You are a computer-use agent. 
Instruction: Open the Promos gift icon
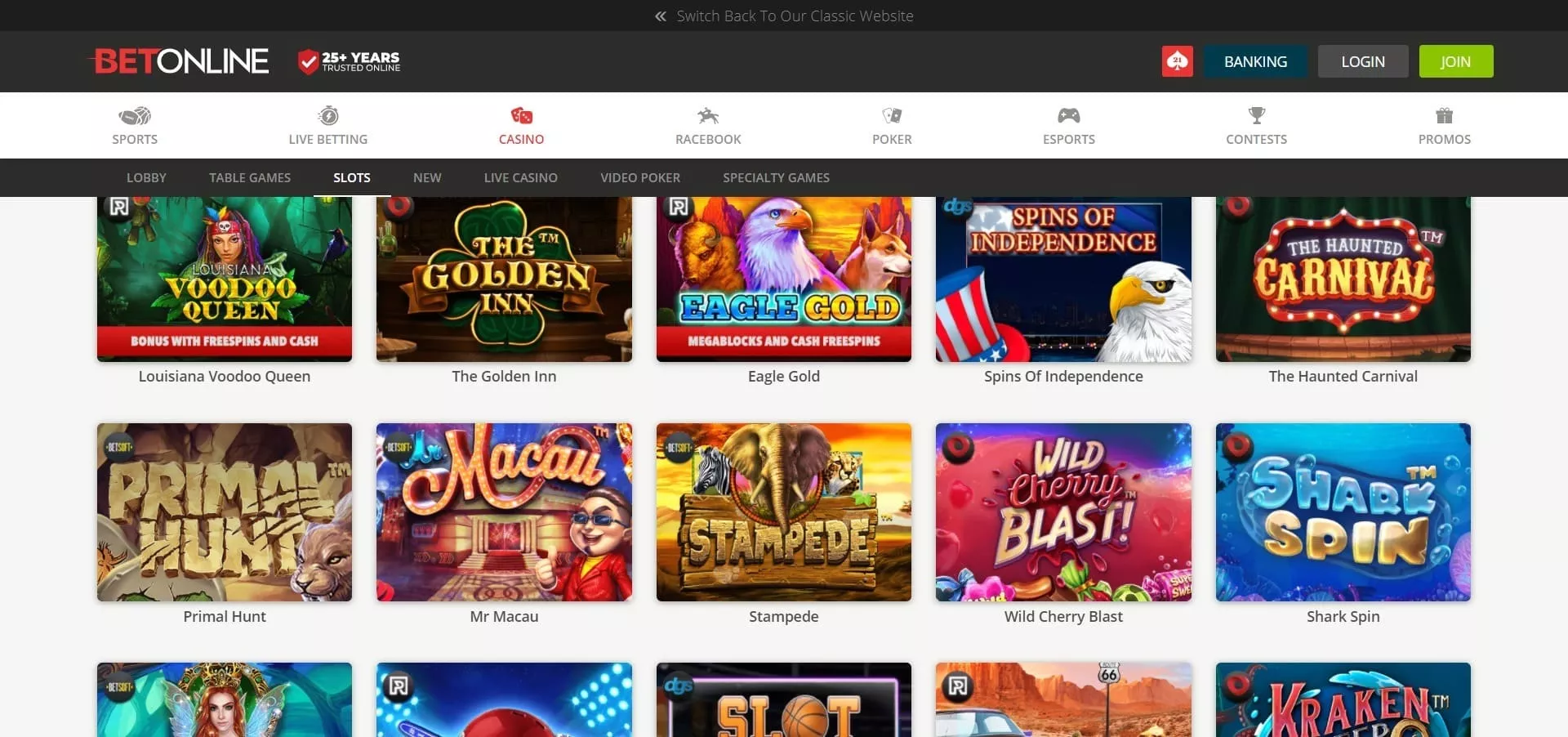(1444, 116)
